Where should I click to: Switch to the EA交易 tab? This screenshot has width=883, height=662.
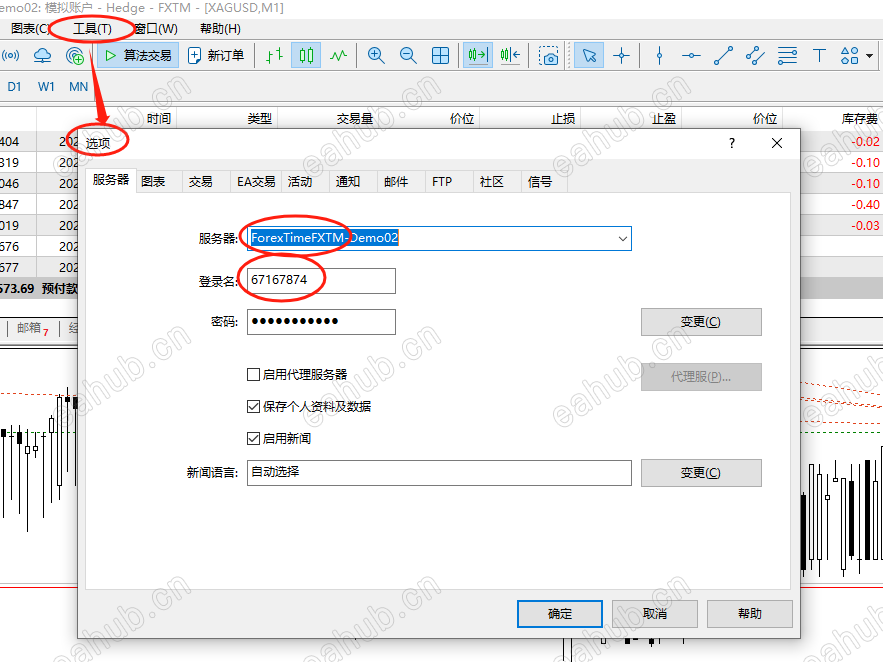point(255,181)
